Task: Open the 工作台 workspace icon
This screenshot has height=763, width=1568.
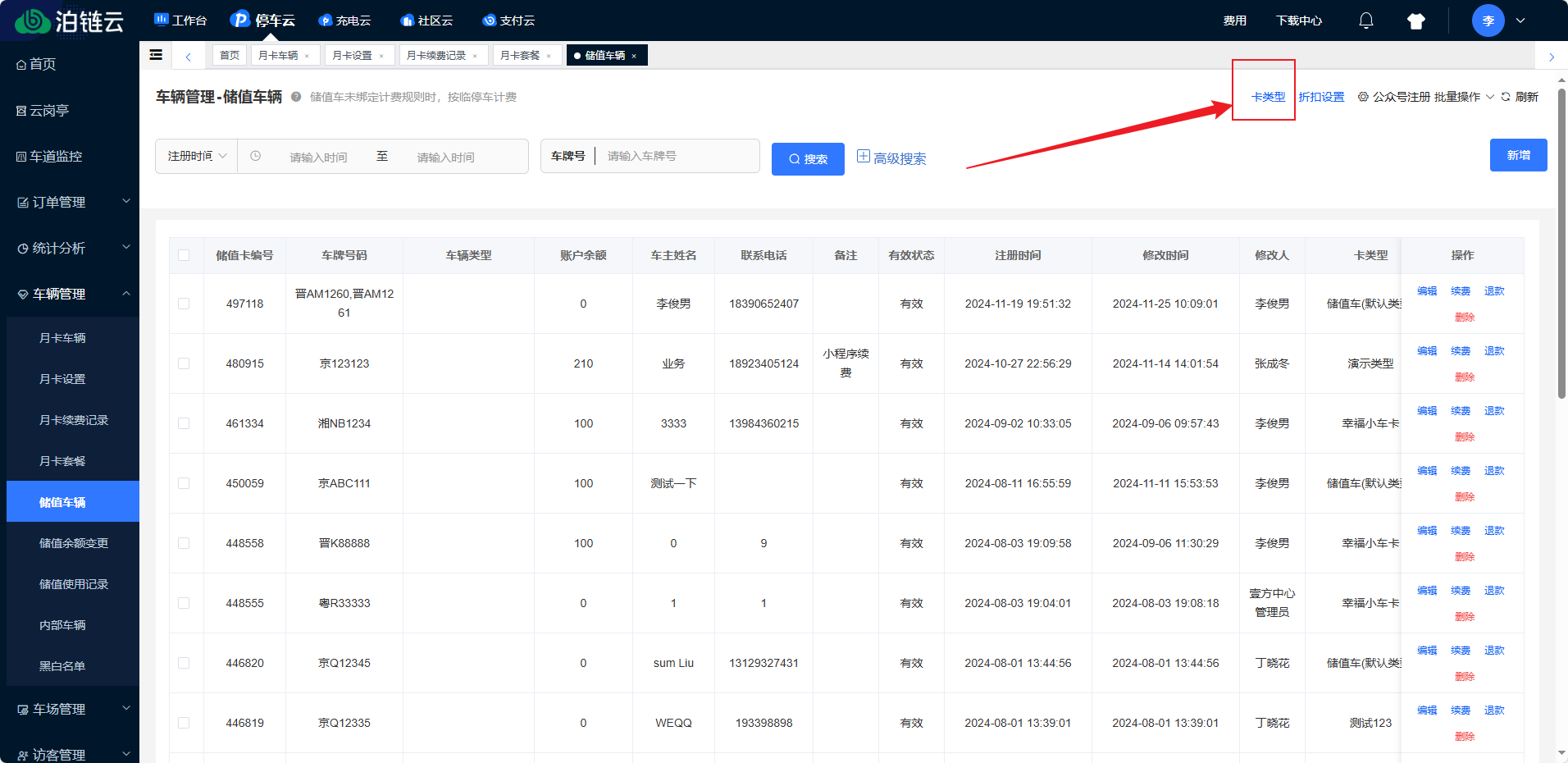Action: tap(162, 20)
